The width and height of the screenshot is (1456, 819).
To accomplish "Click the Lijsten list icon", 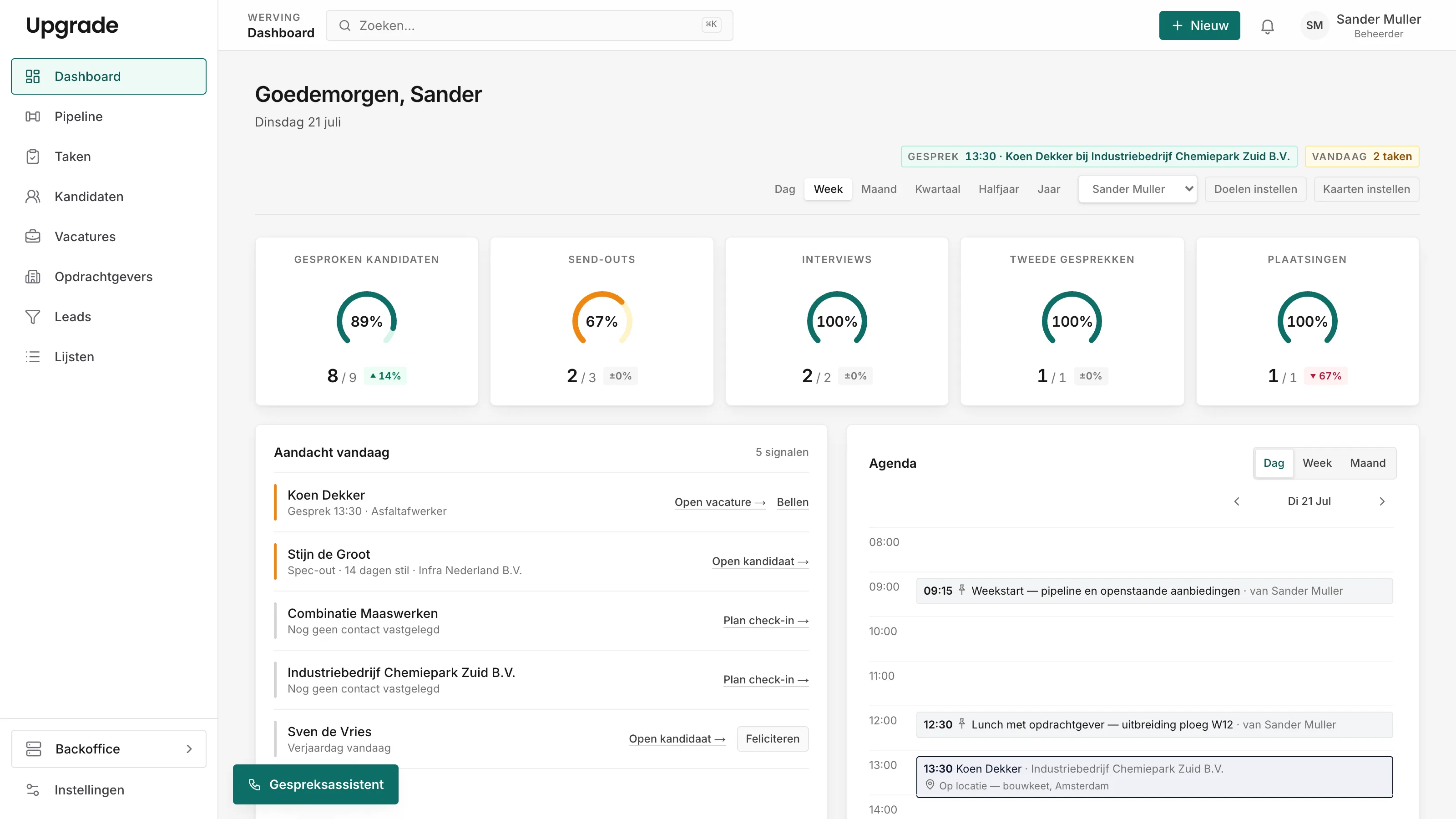I will (x=33, y=357).
